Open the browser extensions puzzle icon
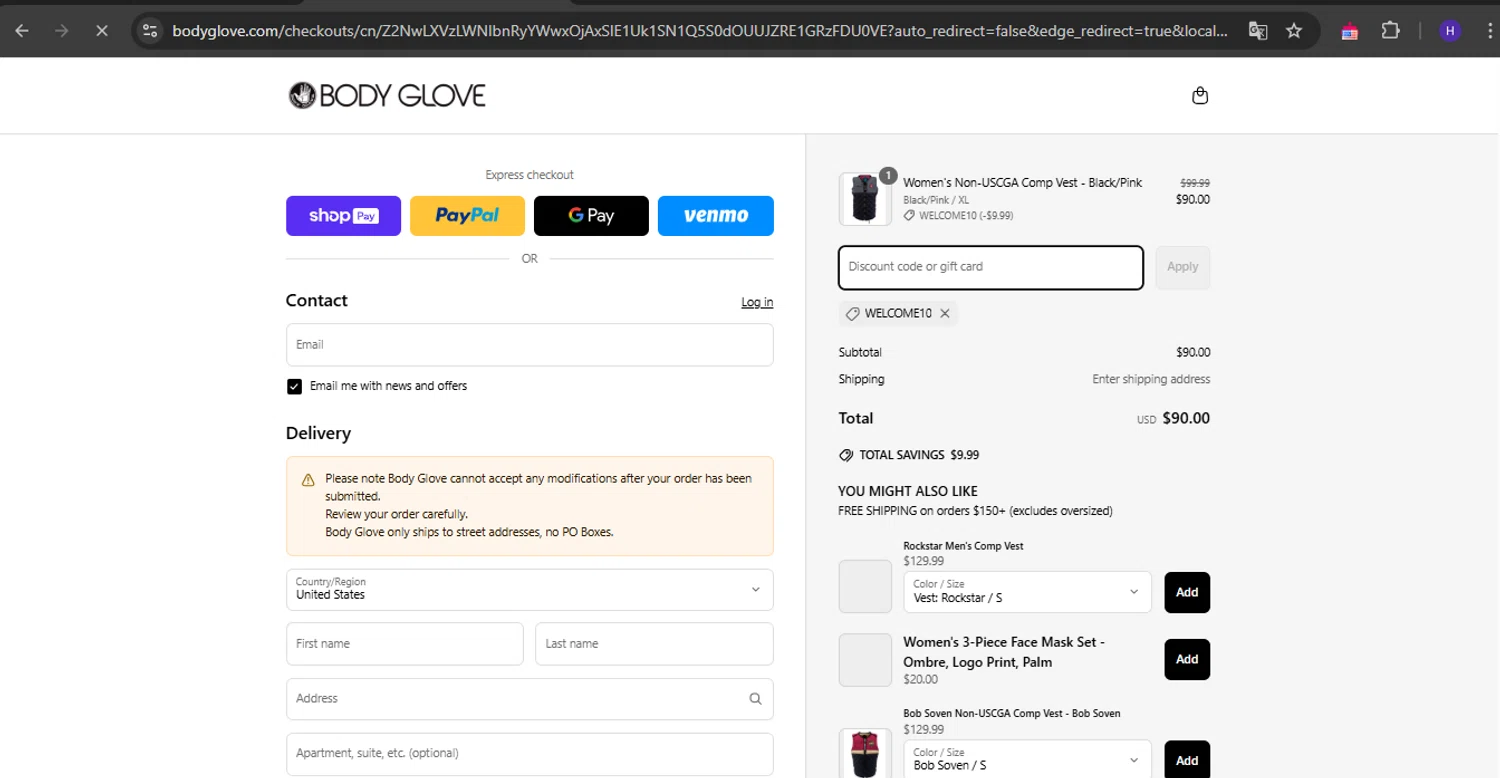The image size is (1500, 778). (1390, 31)
